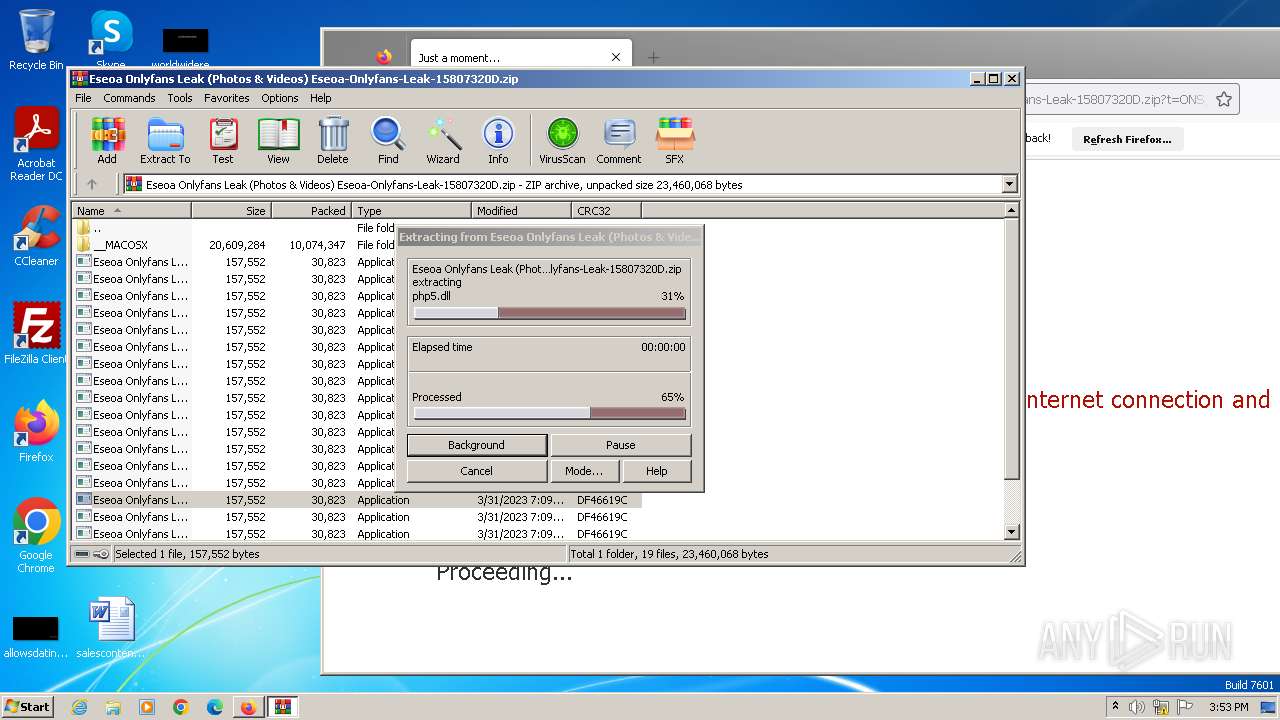Click the Processed total progress bar
1280x720 pixels.
pos(550,413)
